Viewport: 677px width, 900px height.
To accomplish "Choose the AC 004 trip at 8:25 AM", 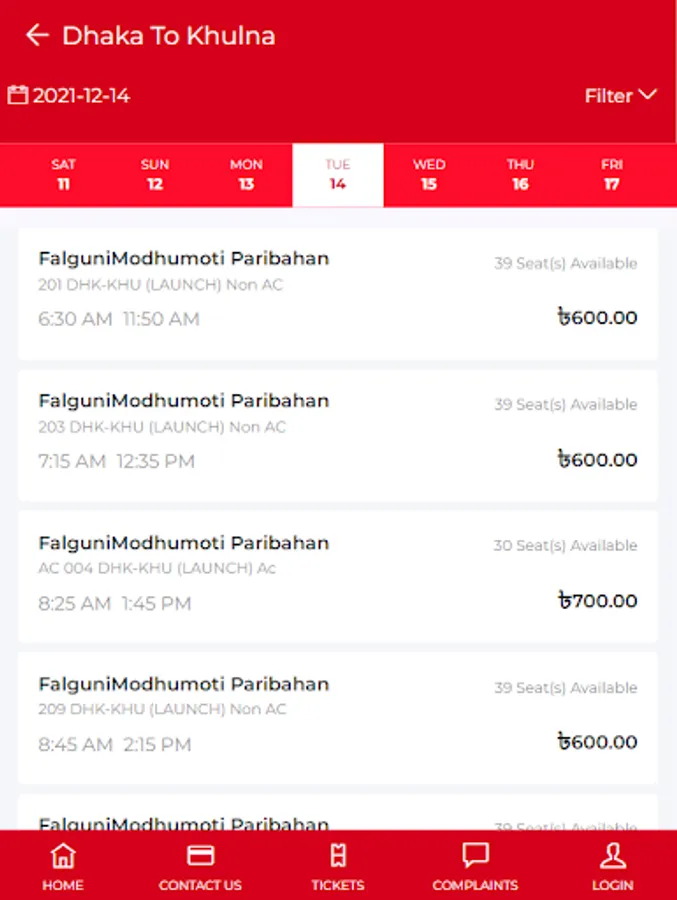I will [338, 577].
